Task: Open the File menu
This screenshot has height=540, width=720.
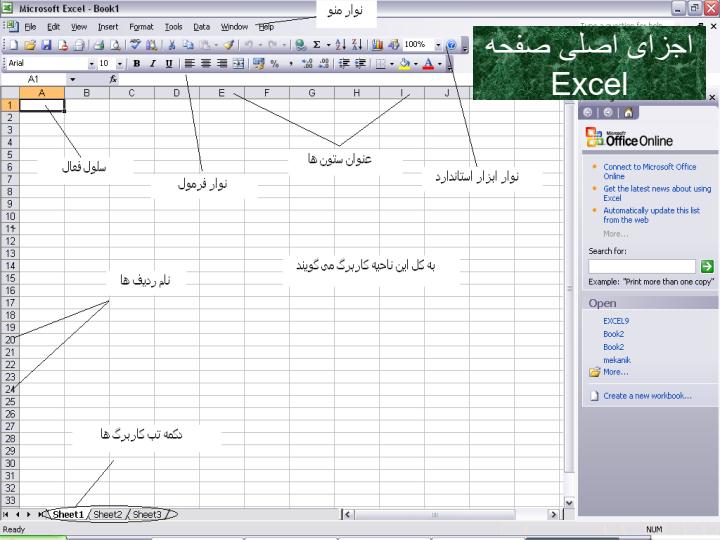Action: click(x=30, y=27)
